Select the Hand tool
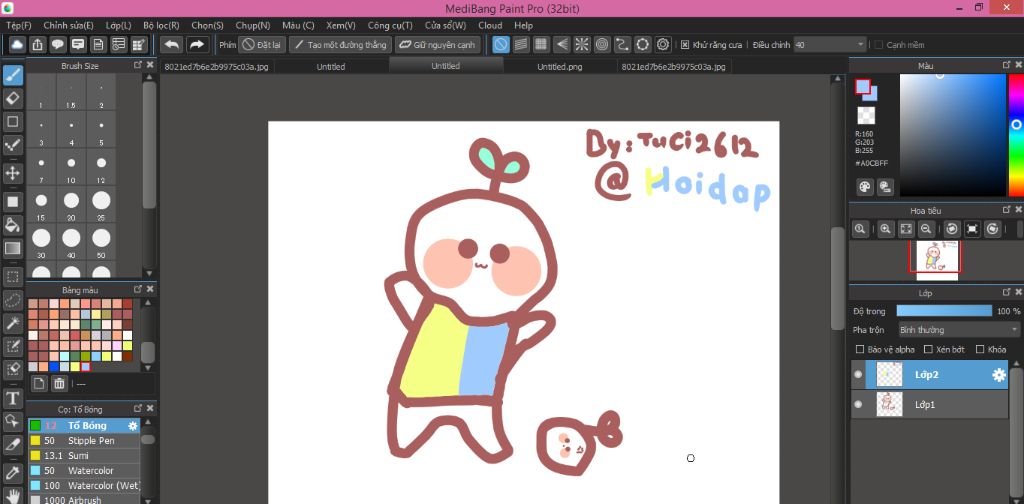 [12, 495]
